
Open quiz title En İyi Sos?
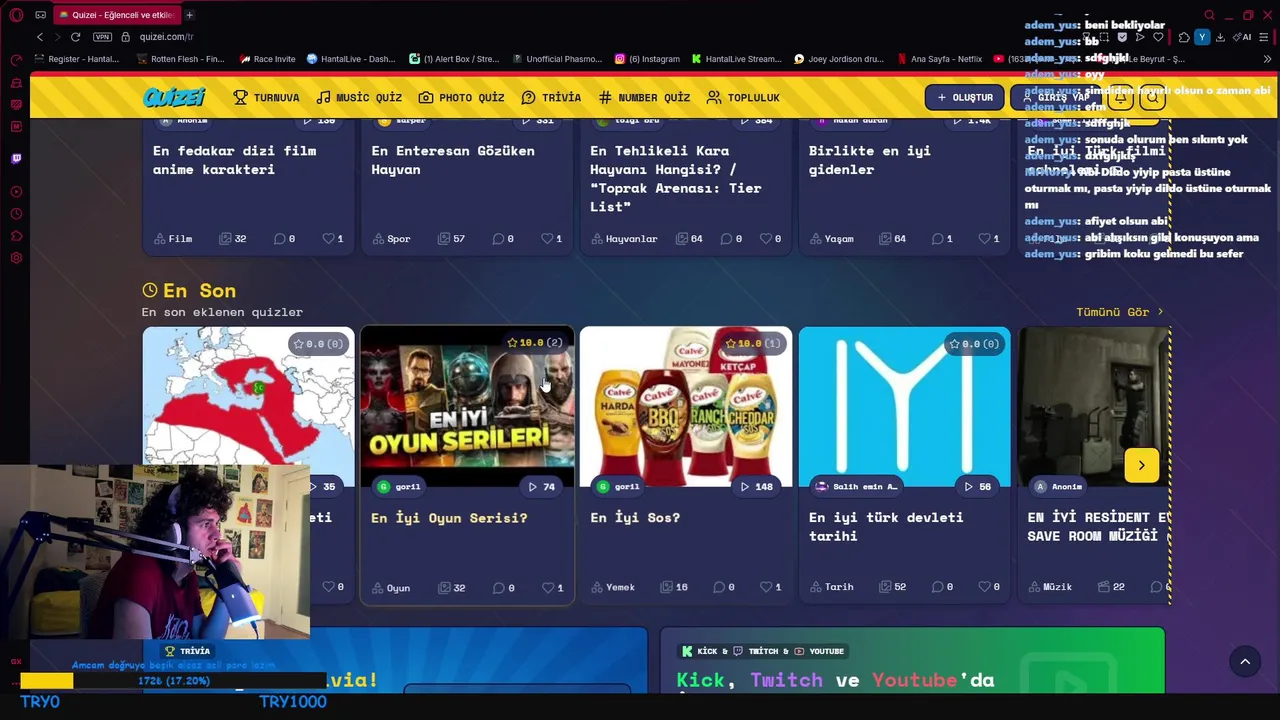[635, 518]
